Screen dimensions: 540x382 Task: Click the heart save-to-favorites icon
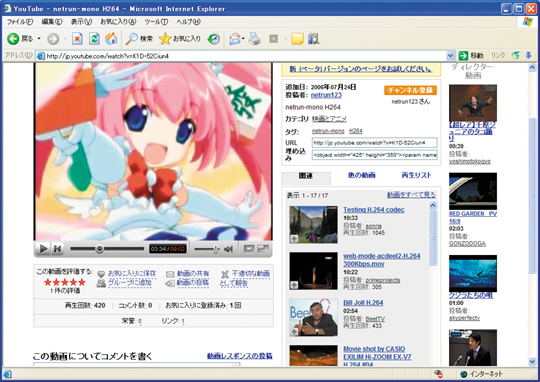click(x=101, y=274)
